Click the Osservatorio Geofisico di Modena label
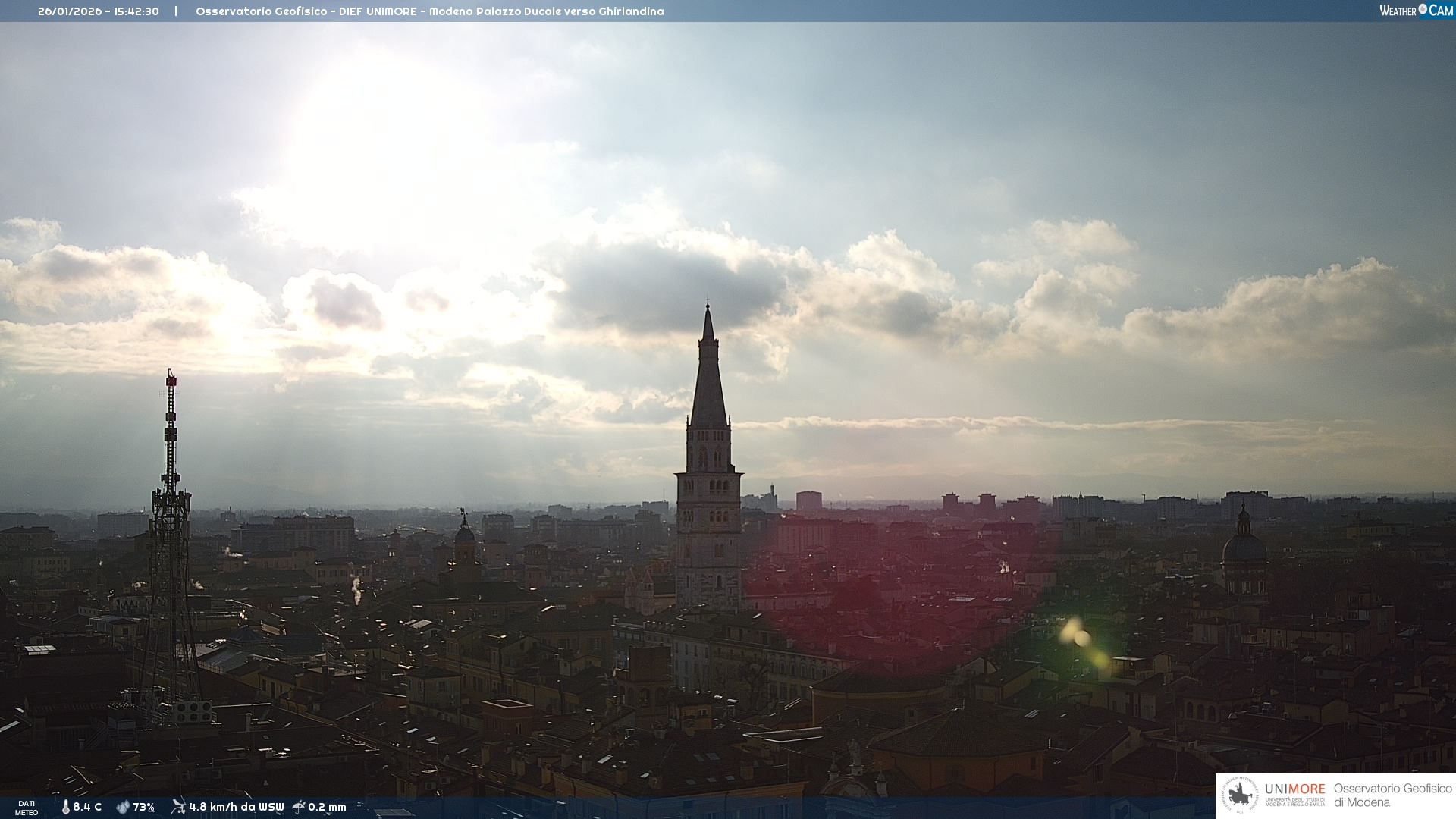The width and height of the screenshot is (1456, 819). (x=1392, y=795)
